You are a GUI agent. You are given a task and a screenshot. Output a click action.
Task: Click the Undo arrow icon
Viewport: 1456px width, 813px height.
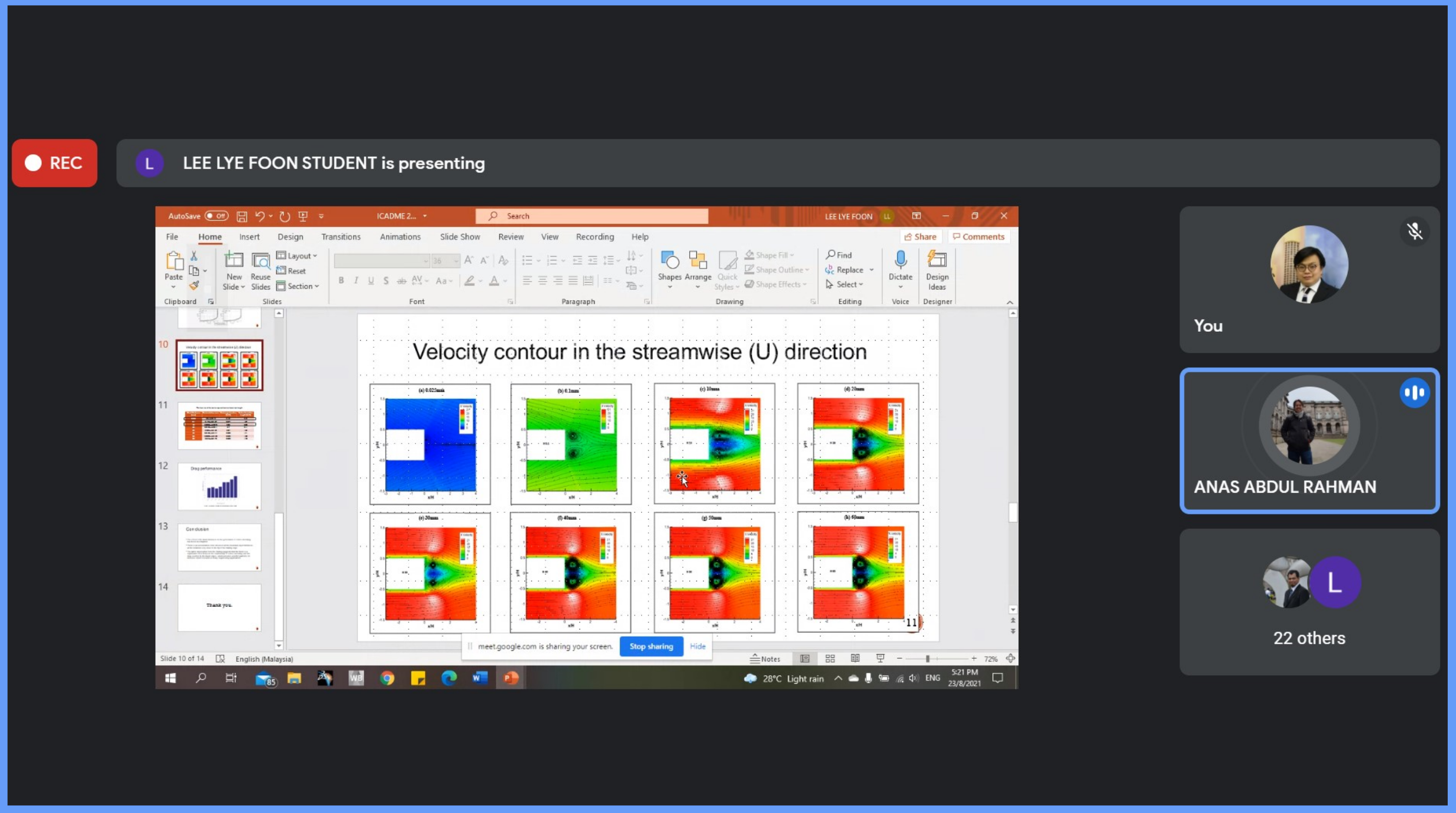point(259,216)
